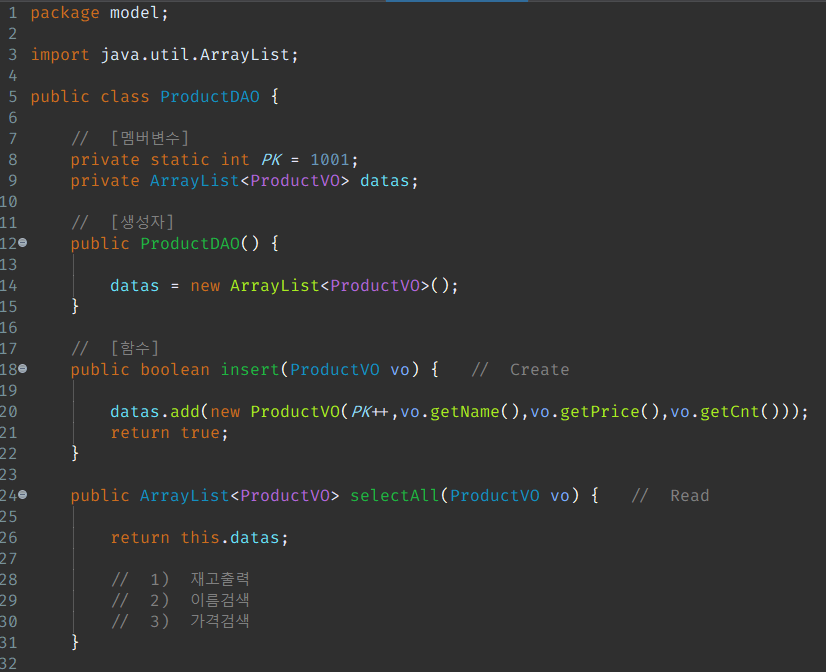Click line number 32 in the gutter
The height and width of the screenshot is (672, 826).
click(8, 664)
